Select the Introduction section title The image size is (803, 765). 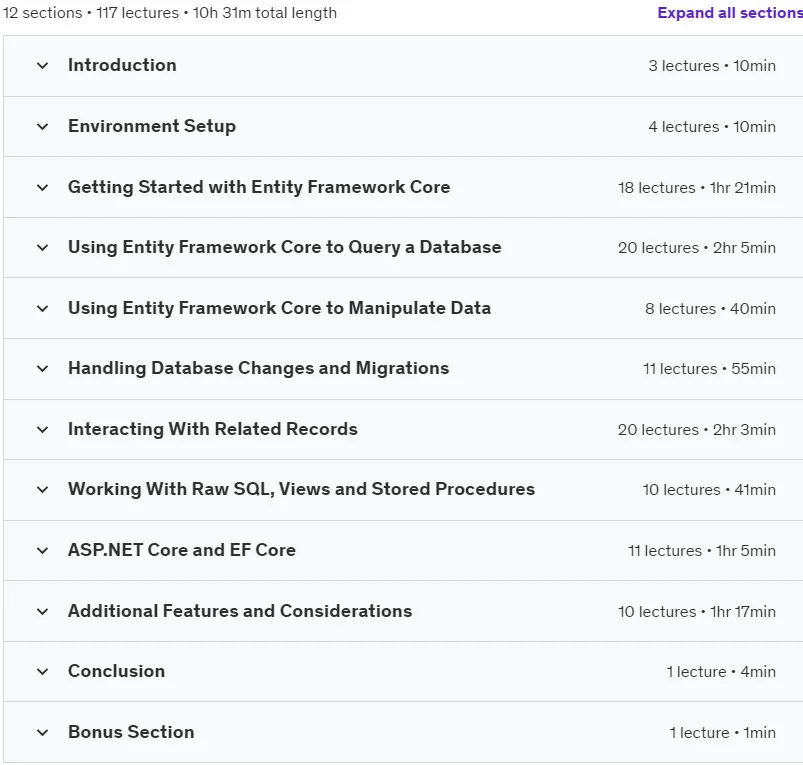click(x=122, y=65)
